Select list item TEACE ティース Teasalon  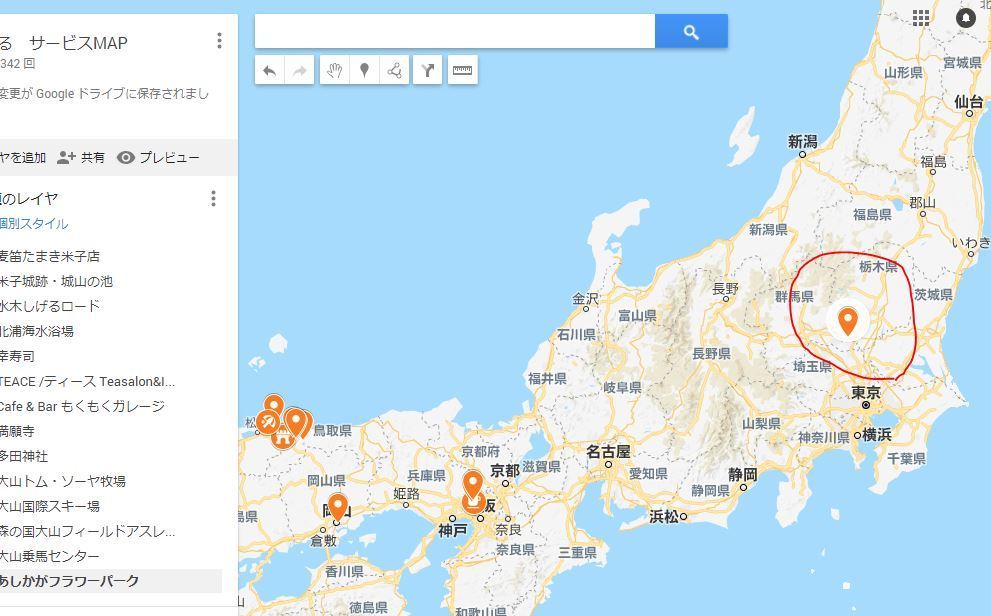pyautogui.click(x=88, y=382)
